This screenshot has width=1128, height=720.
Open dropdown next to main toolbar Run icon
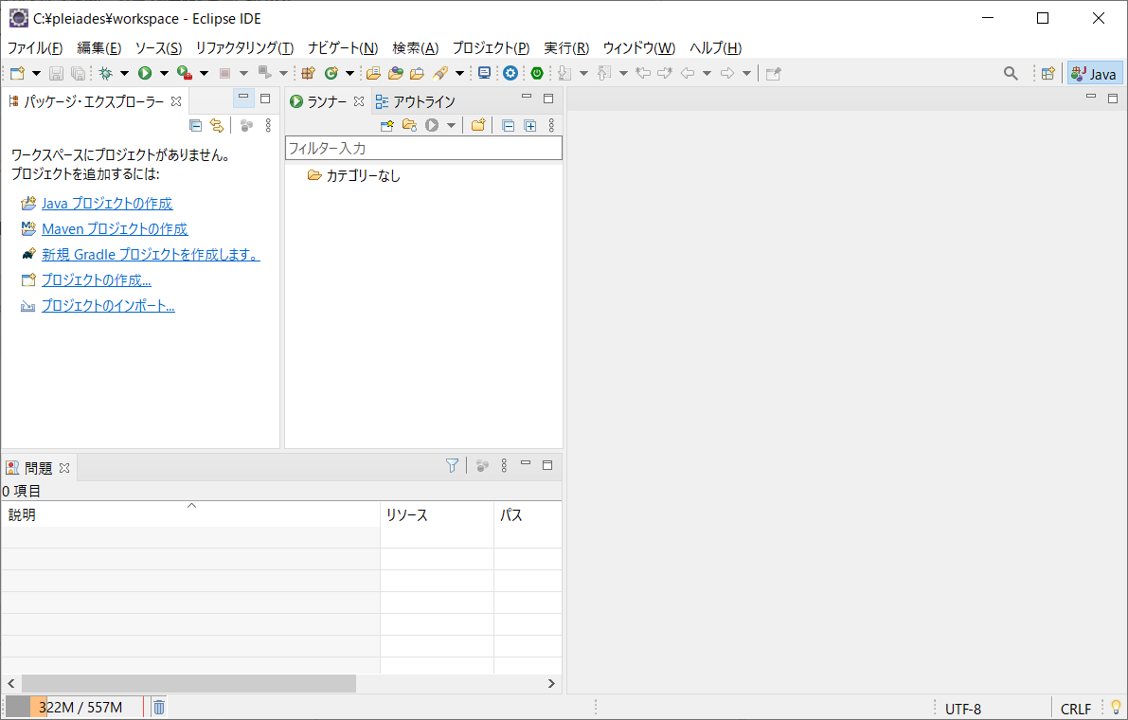coord(163,73)
